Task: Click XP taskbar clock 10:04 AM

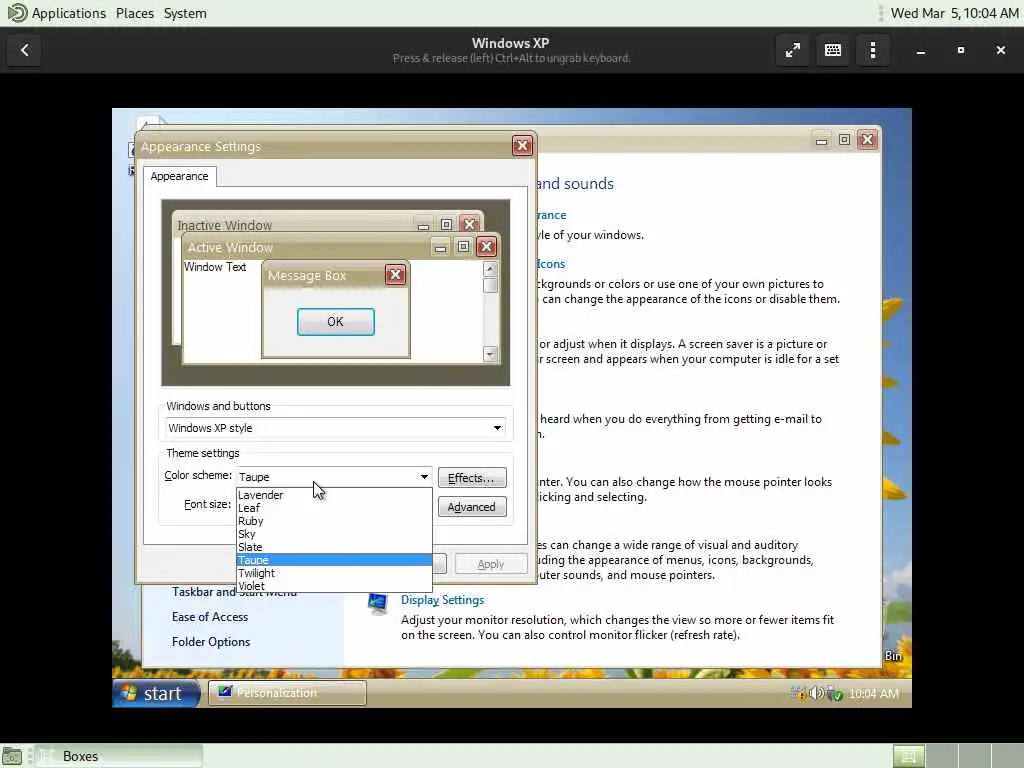Action: pos(874,694)
